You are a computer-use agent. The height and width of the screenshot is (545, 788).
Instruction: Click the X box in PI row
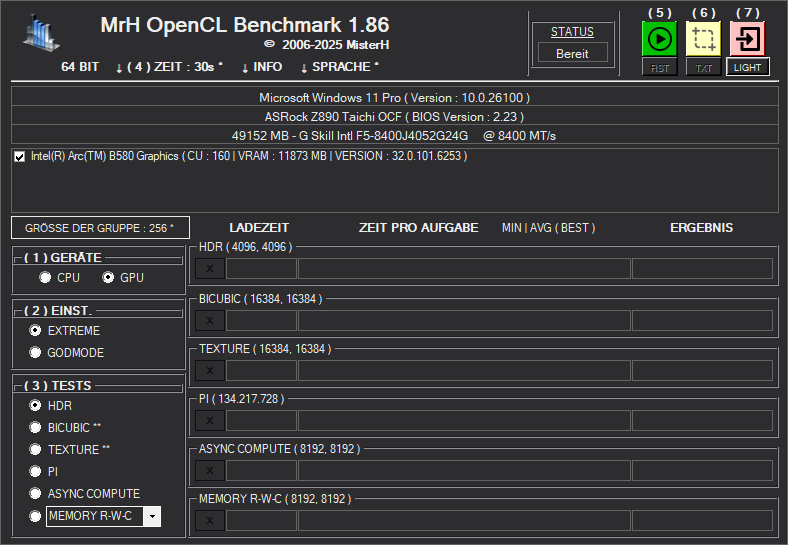[x=210, y=420]
